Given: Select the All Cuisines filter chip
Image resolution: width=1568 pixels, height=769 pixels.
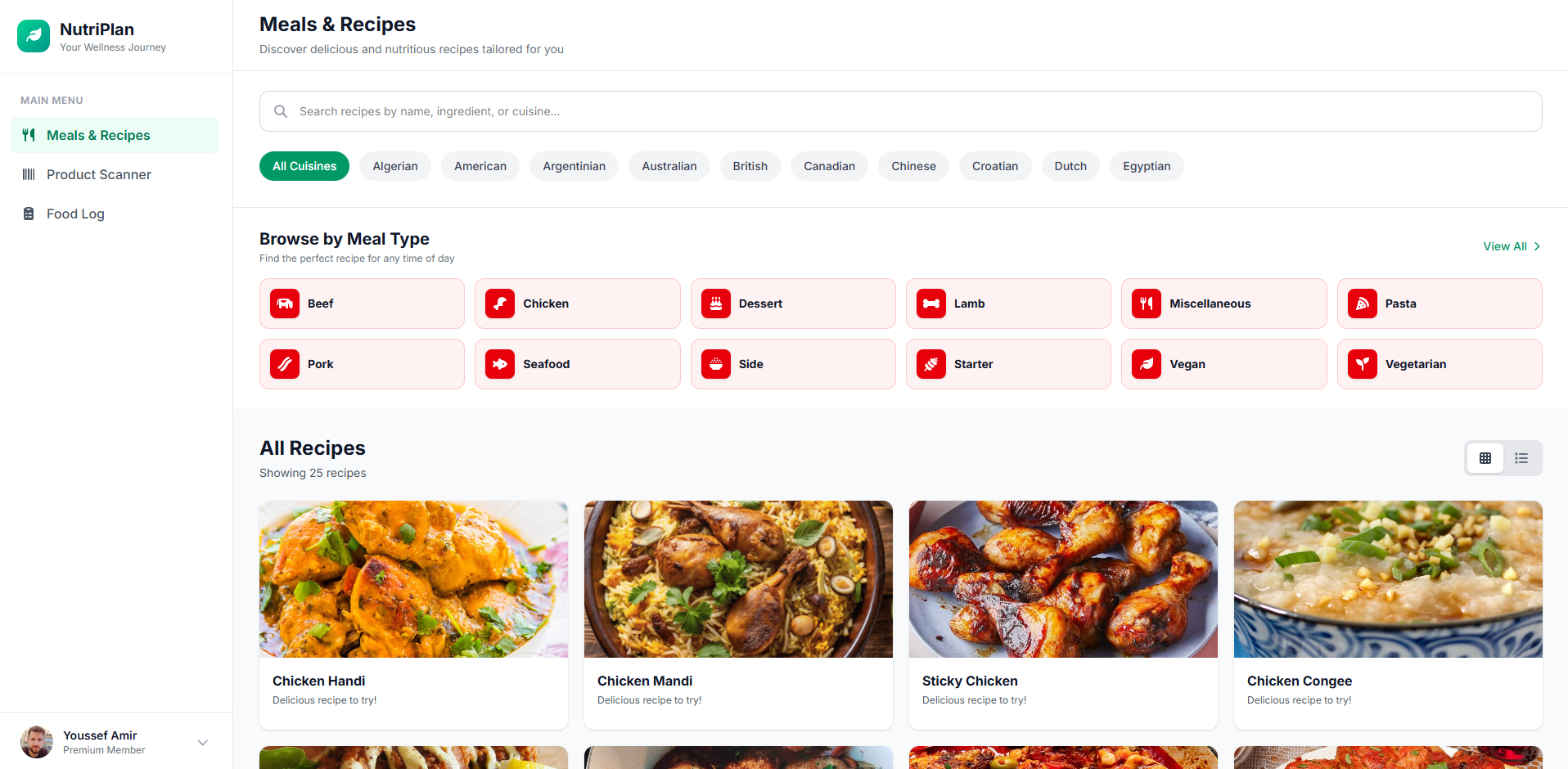Looking at the screenshot, I should click(x=304, y=166).
